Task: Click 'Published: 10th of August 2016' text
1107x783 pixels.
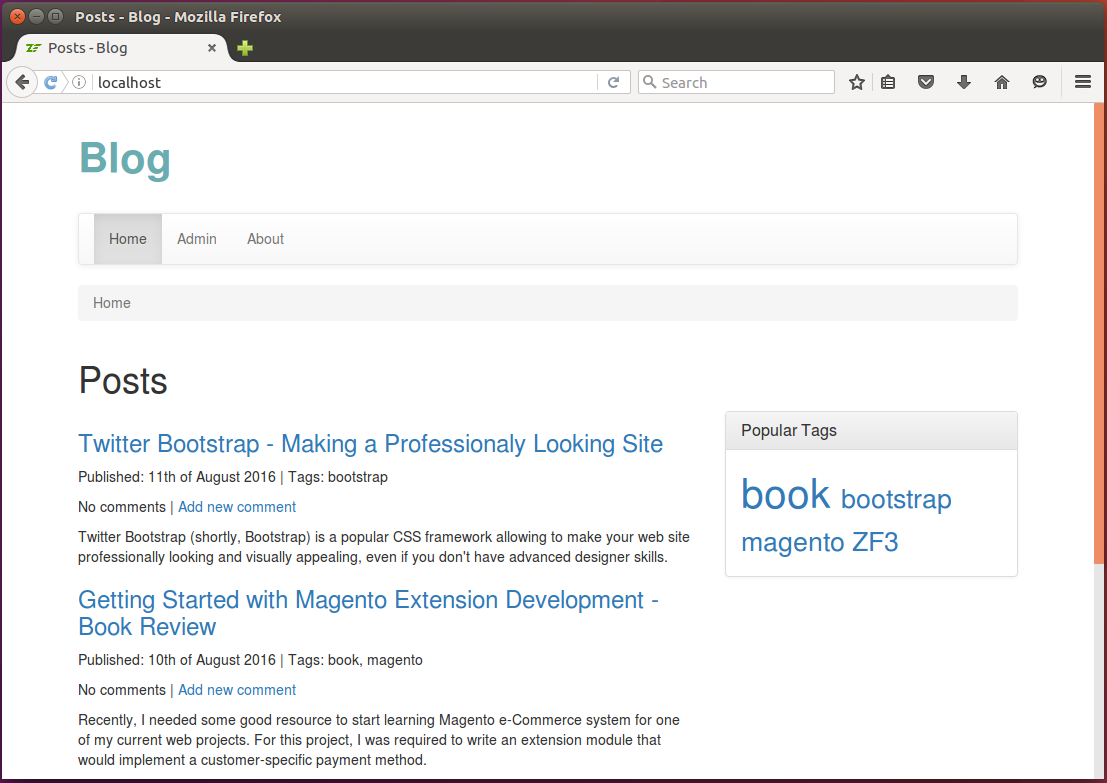Action: pyautogui.click(x=176, y=660)
